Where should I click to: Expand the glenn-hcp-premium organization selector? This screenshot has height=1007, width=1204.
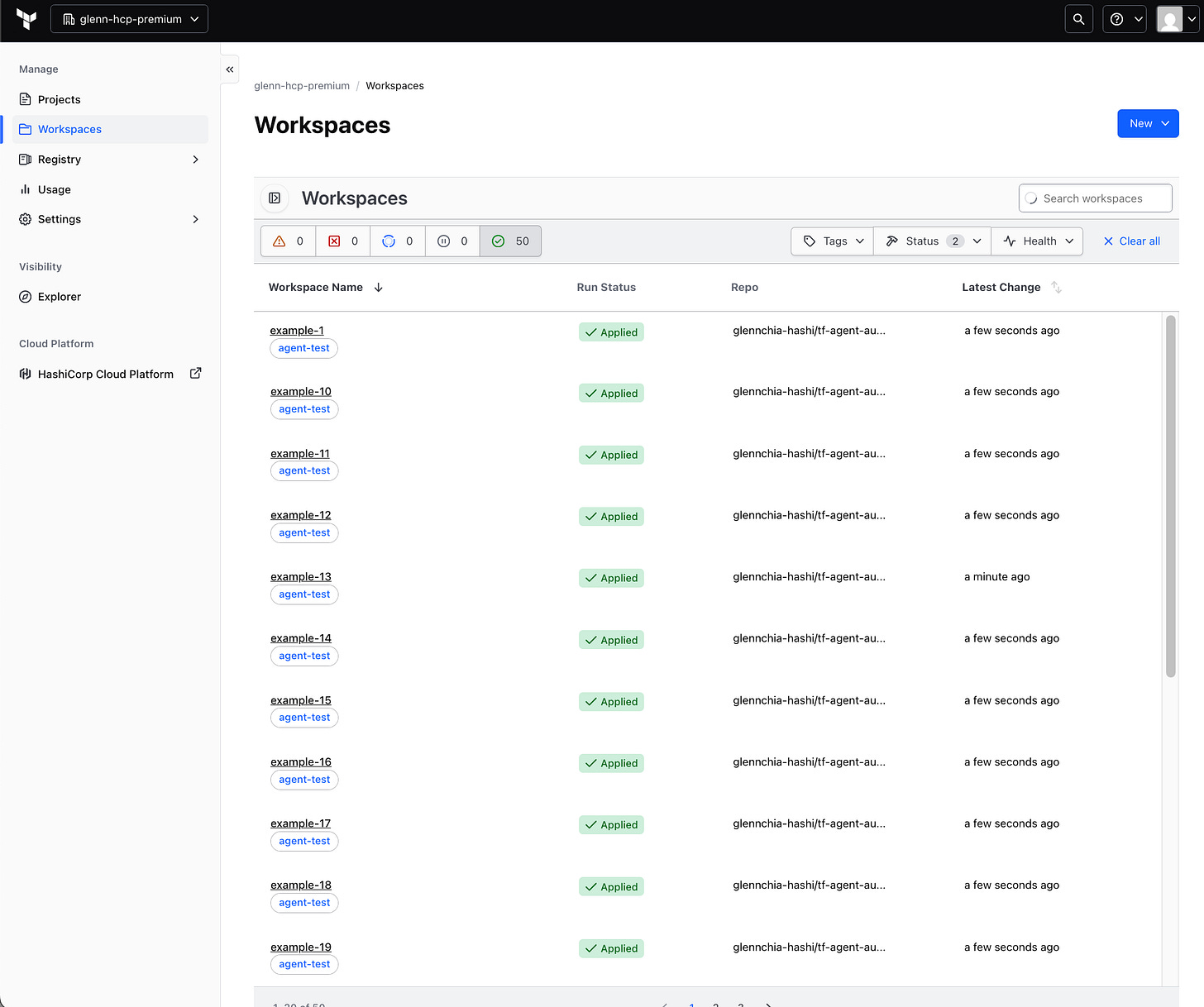(128, 18)
